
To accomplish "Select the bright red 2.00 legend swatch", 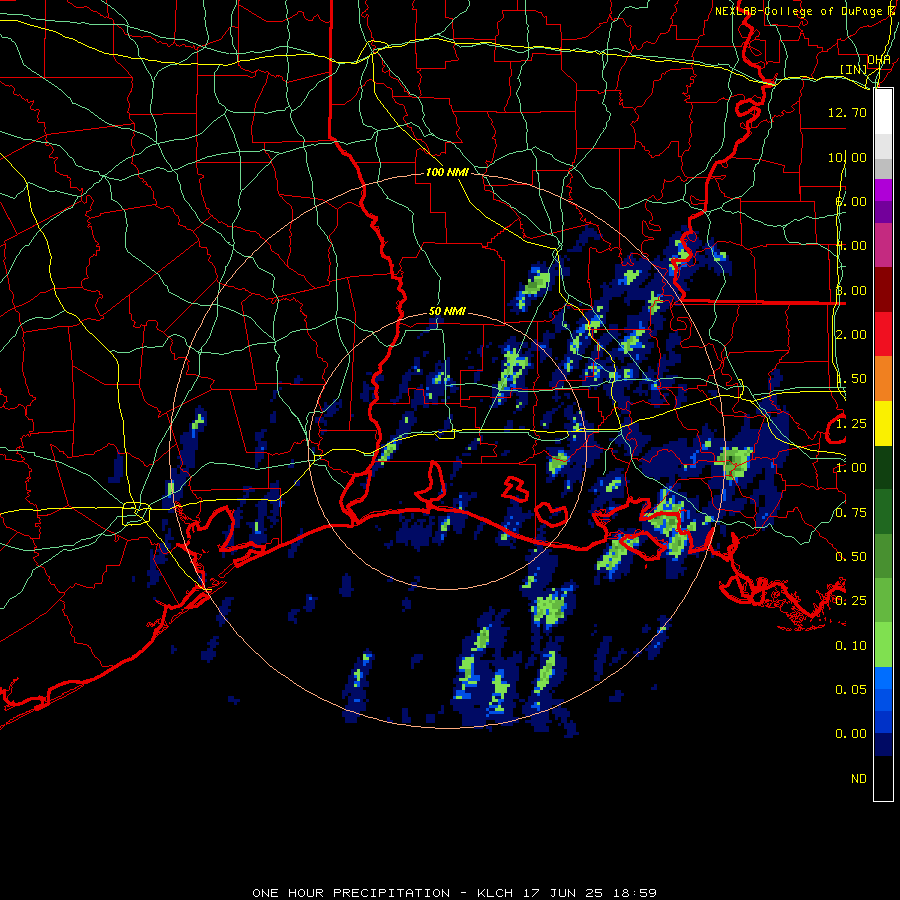I will 883,334.
